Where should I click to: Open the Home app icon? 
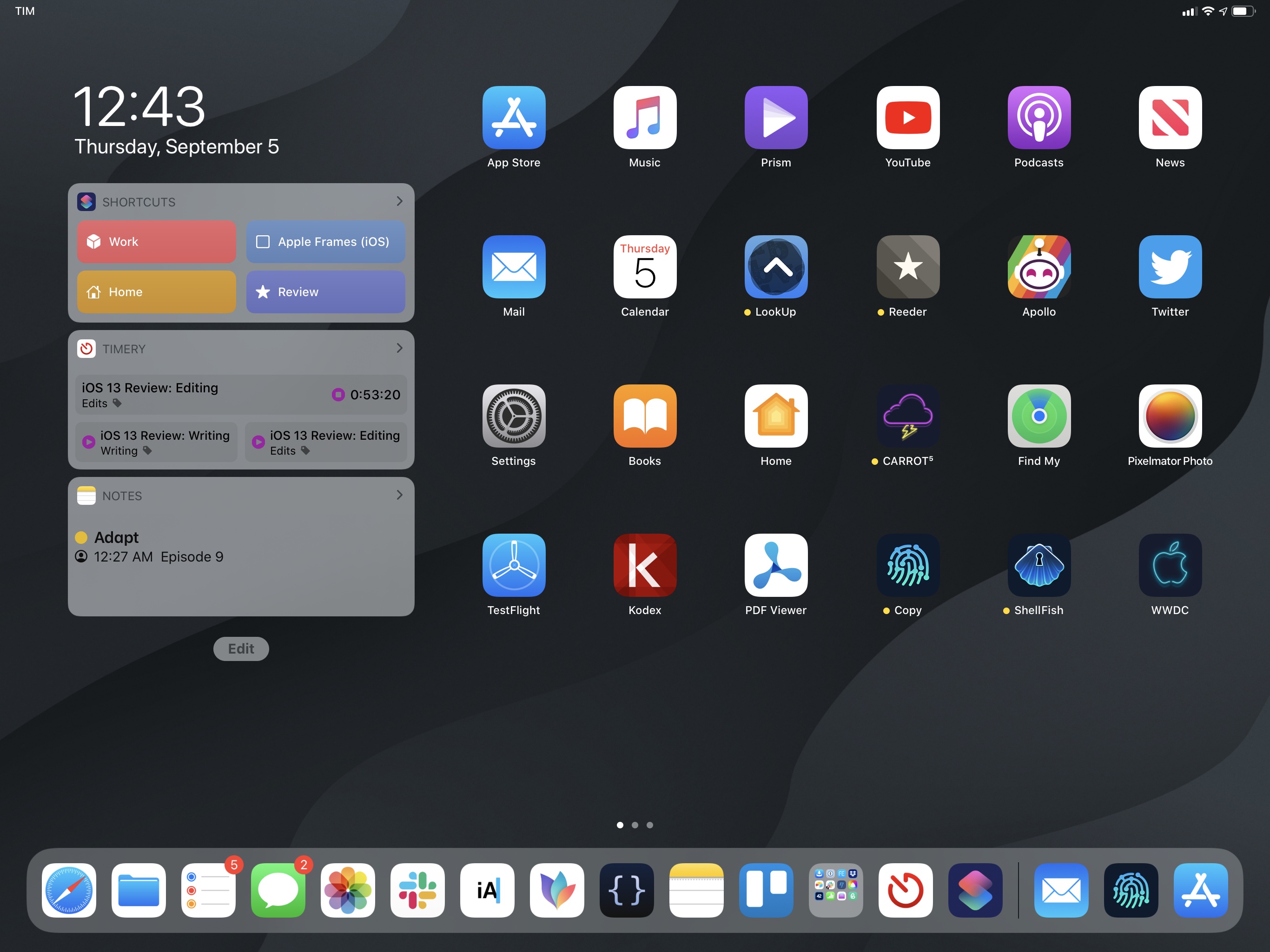[x=776, y=416]
